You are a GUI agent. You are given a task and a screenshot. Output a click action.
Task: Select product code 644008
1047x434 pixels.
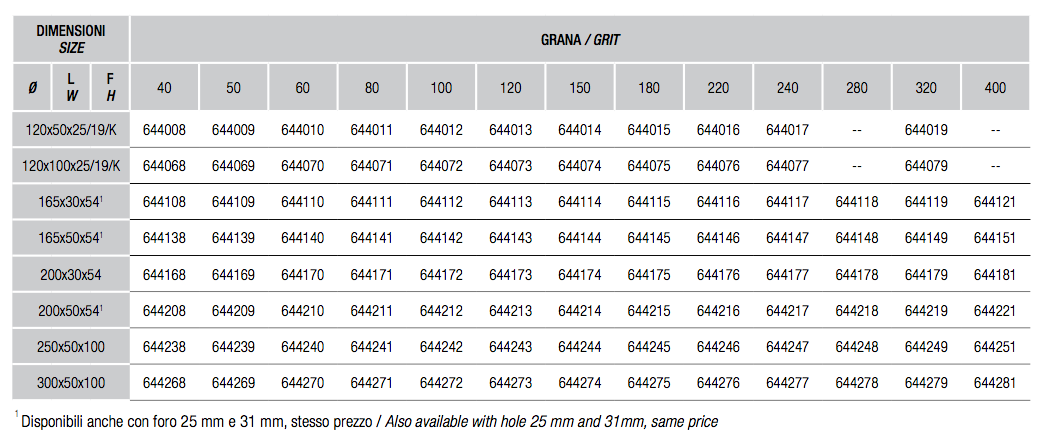point(164,130)
